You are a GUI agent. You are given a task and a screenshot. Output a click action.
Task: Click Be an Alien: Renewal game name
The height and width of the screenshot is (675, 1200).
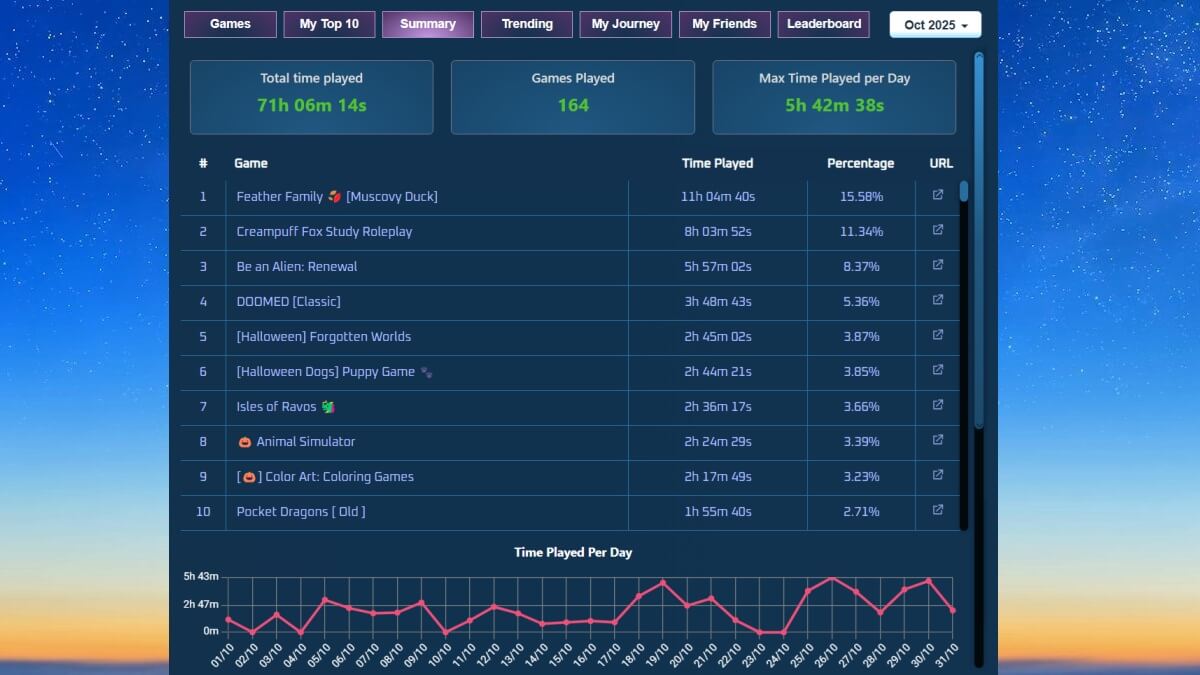297,267
